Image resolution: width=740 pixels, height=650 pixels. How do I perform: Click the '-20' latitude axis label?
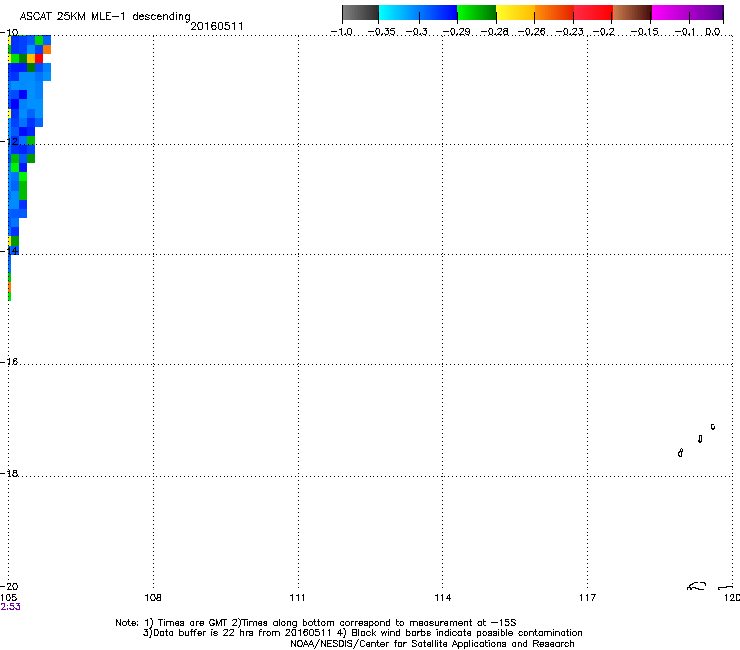click(x=9, y=586)
